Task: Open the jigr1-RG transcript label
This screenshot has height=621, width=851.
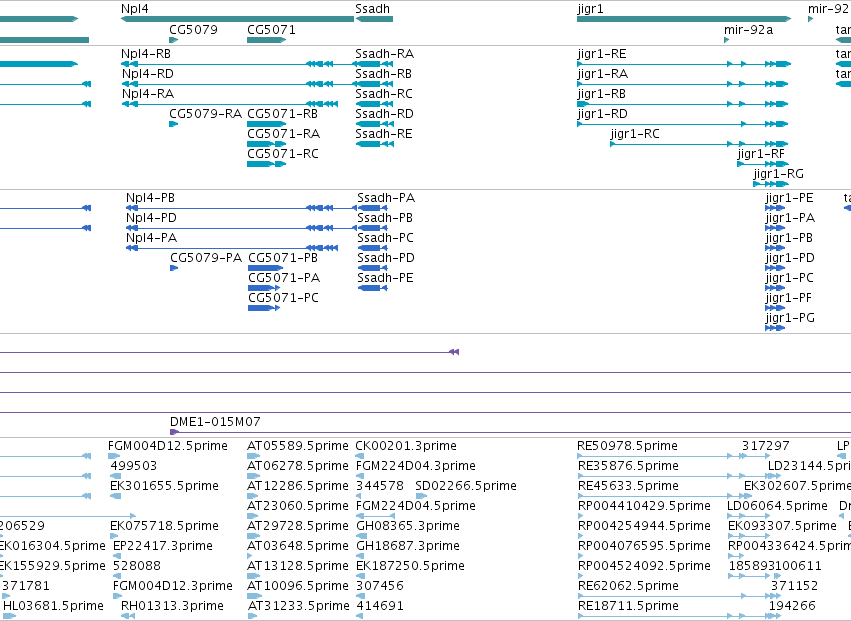Action: click(x=778, y=175)
